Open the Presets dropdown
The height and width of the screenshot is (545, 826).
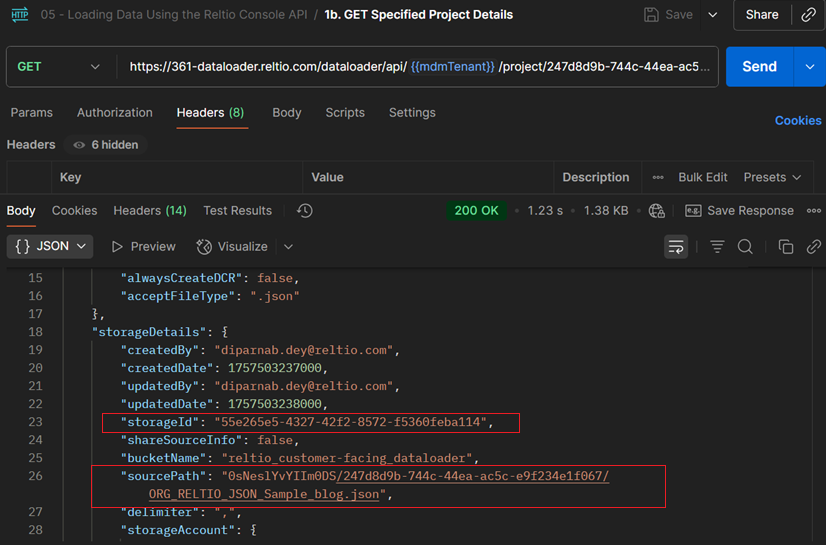(x=772, y=177)
